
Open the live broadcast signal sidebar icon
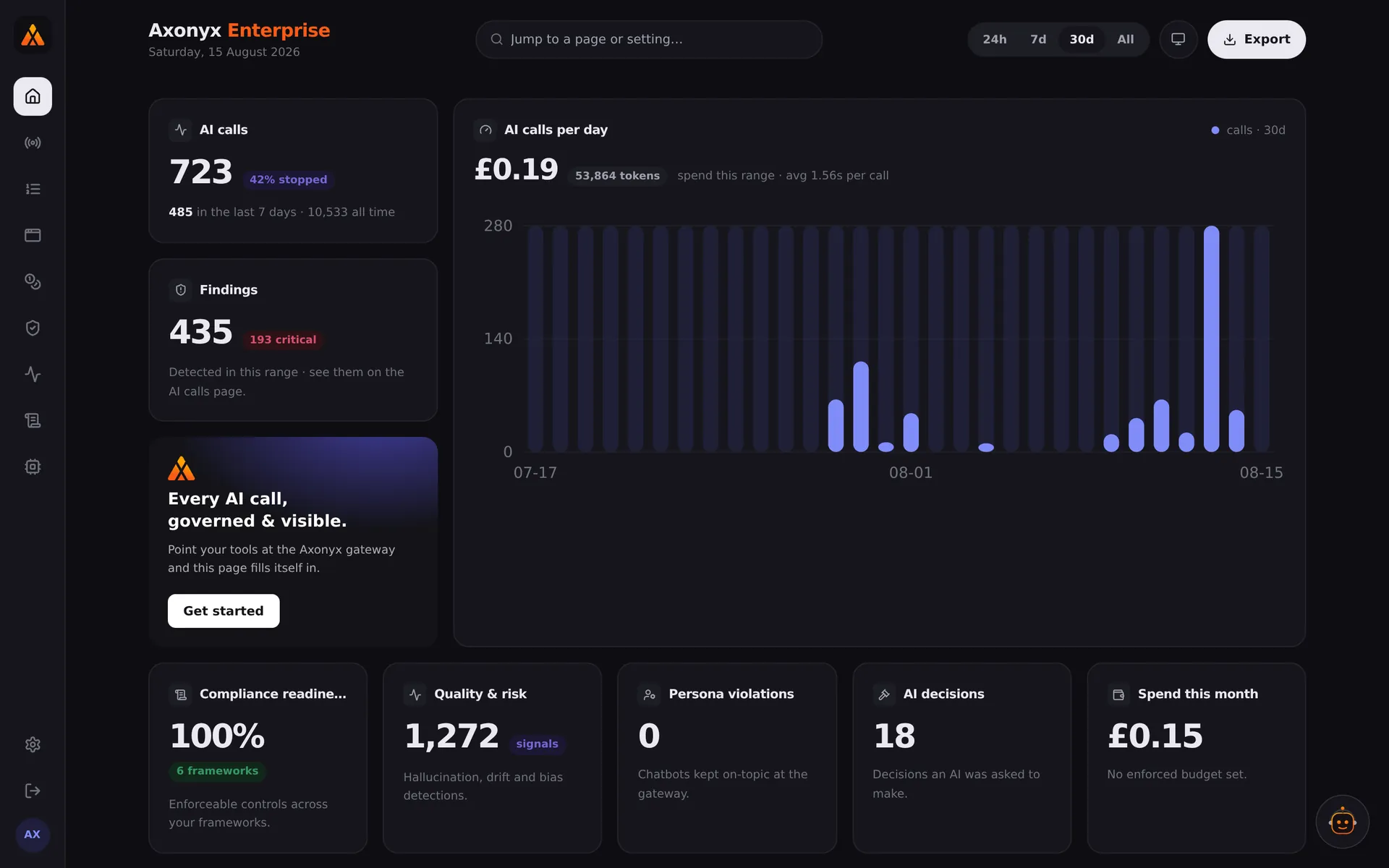pyautogui.click(x=33, y=142)
